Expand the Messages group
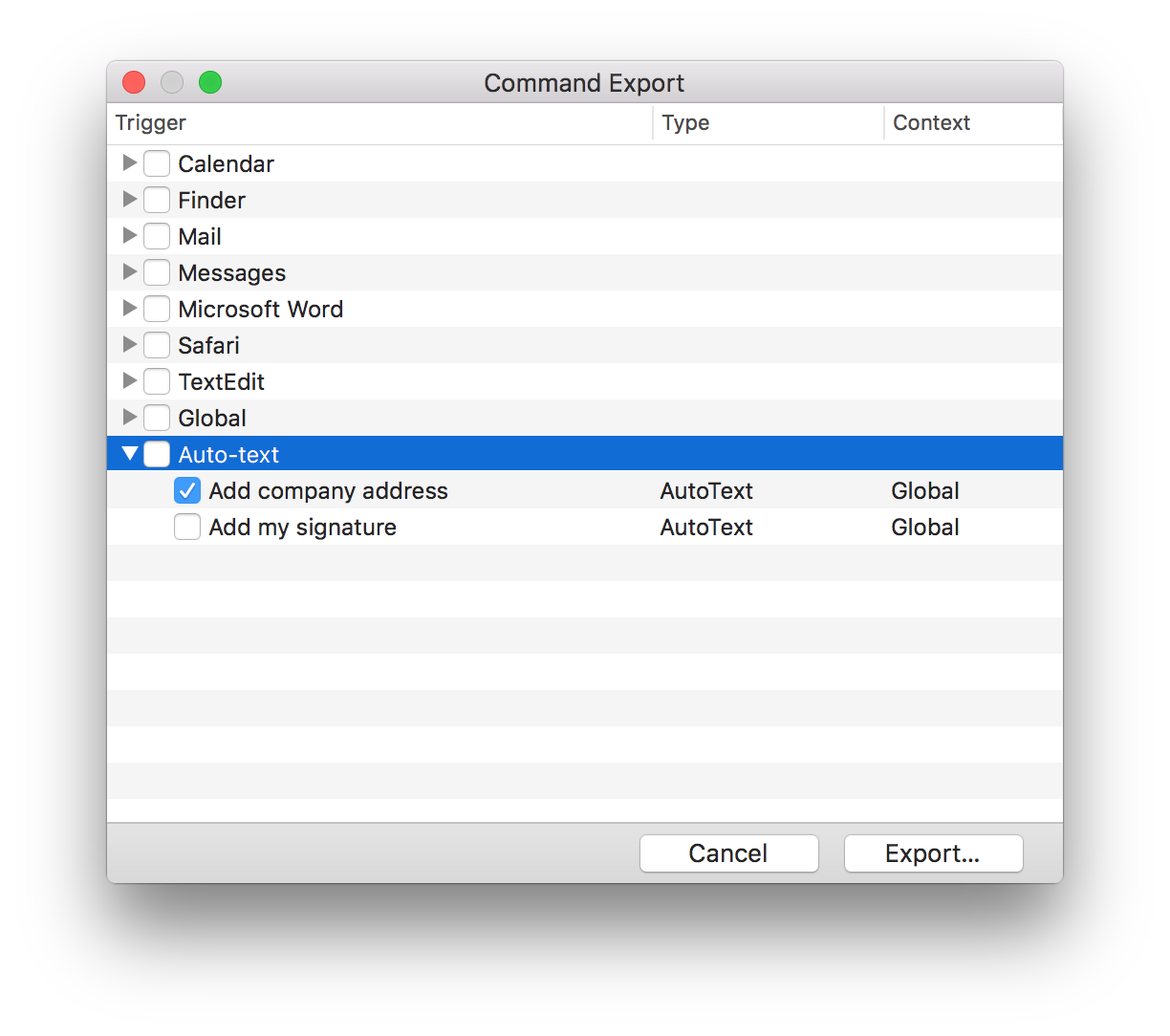The image size is (1170, 1036). point(130,272)
